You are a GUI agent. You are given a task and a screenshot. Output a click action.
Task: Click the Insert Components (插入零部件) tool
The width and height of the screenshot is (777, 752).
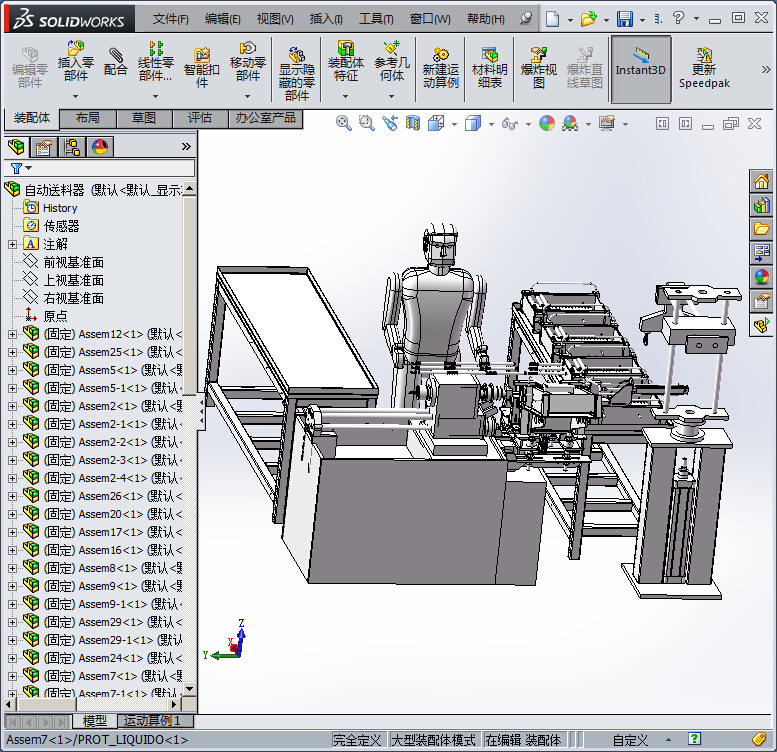click(75, 60)
